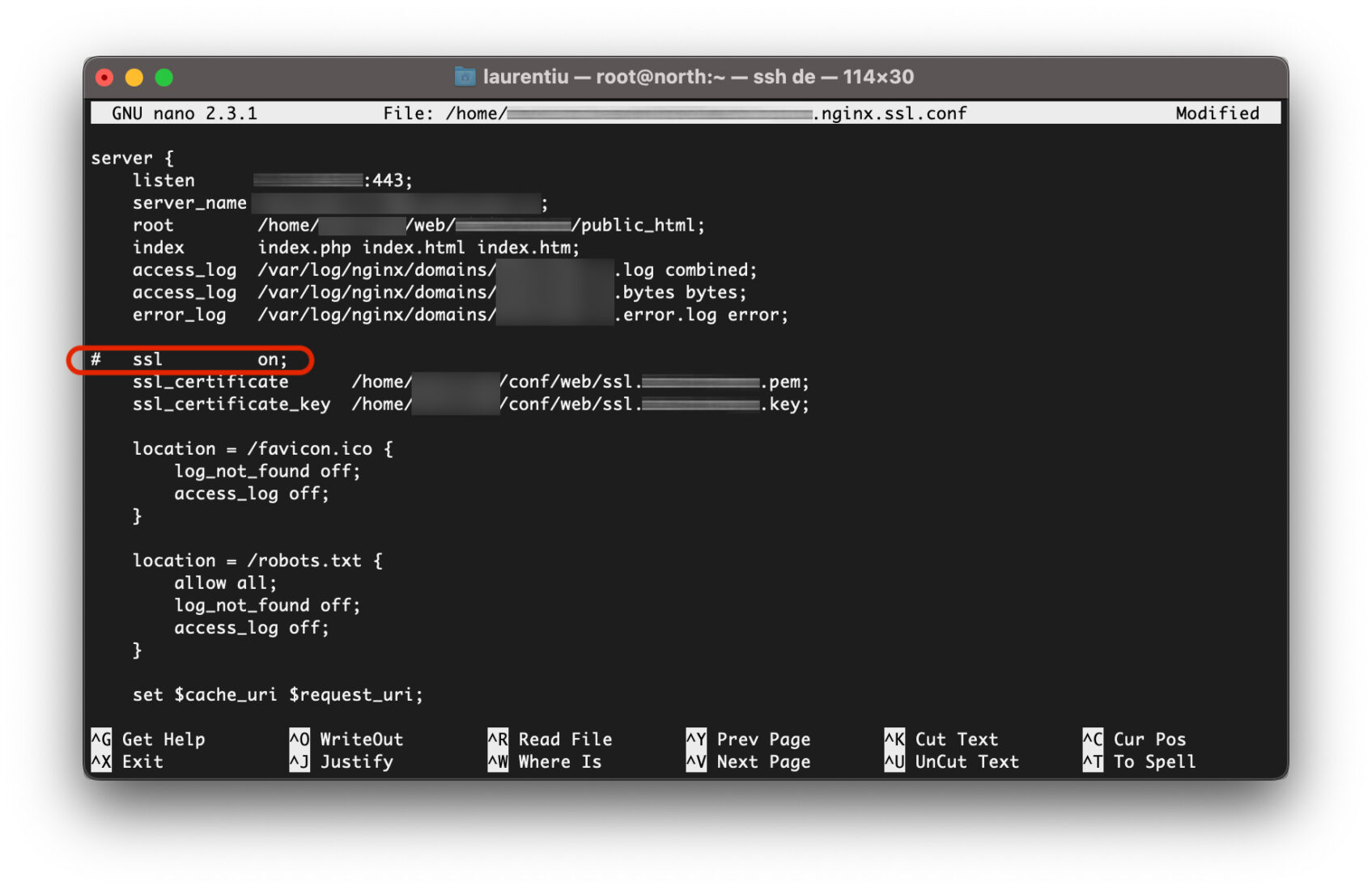Click the ^K Cut Text shortcut
Image resolution: width=1372 pixels, height=890 pixels.
(x=941, y=739)
